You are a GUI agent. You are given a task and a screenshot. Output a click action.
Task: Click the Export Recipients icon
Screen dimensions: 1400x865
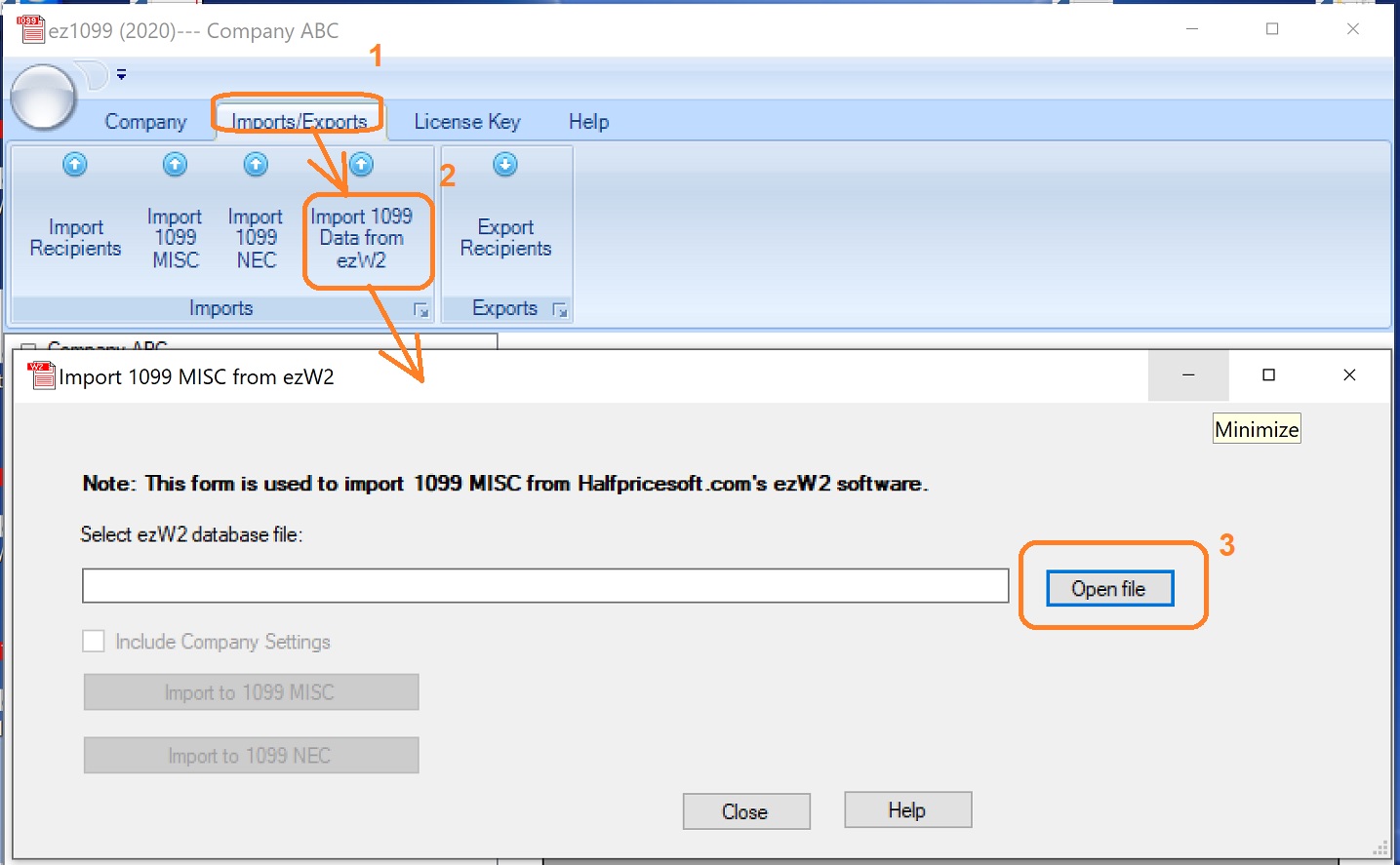click(x=505, y=165)
